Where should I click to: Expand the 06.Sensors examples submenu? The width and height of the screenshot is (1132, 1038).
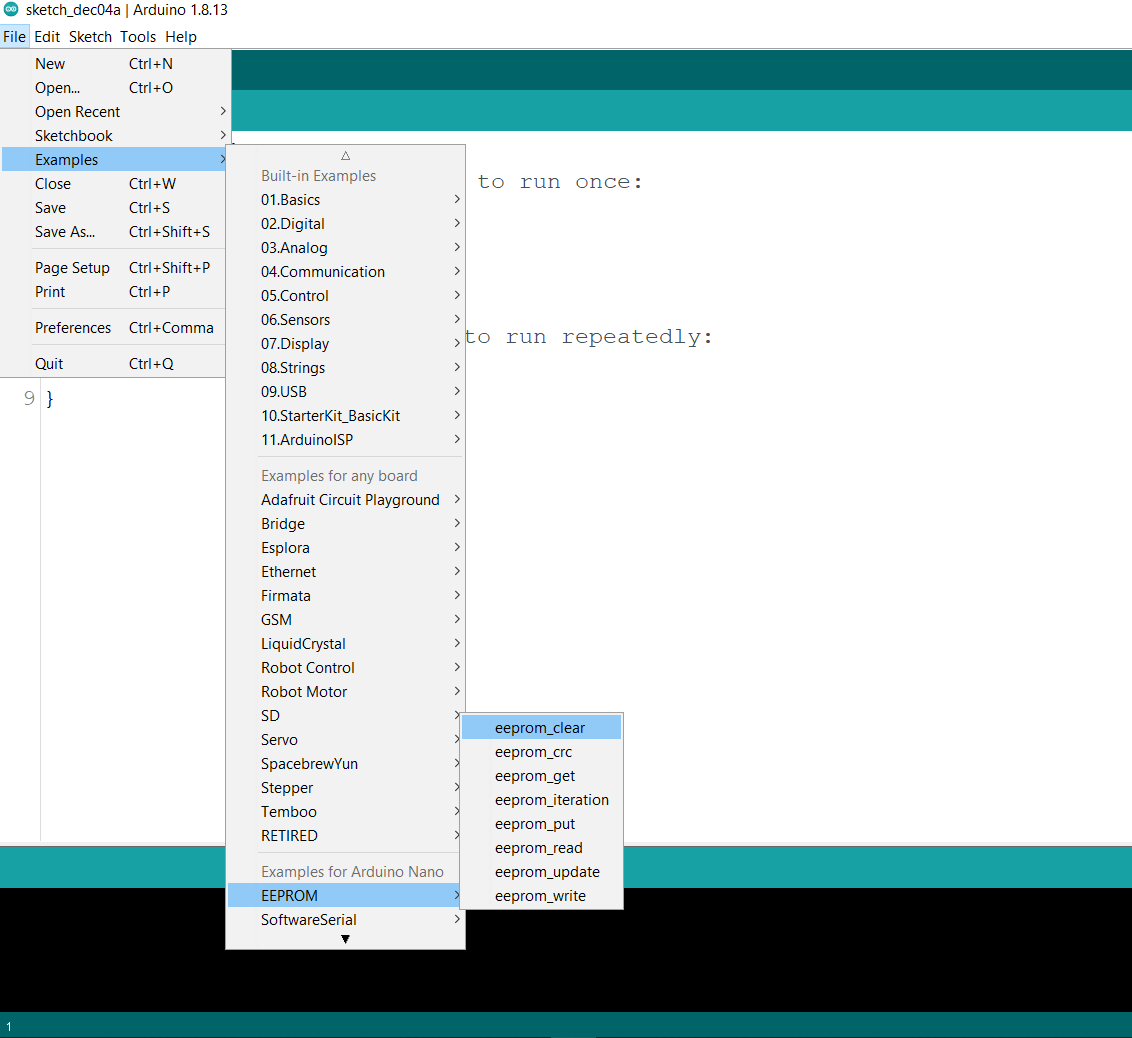point(345,320)
